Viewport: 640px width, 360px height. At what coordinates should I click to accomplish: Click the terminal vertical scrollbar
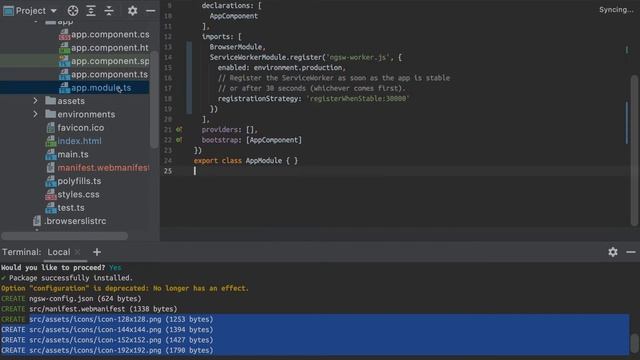point(634,343)
